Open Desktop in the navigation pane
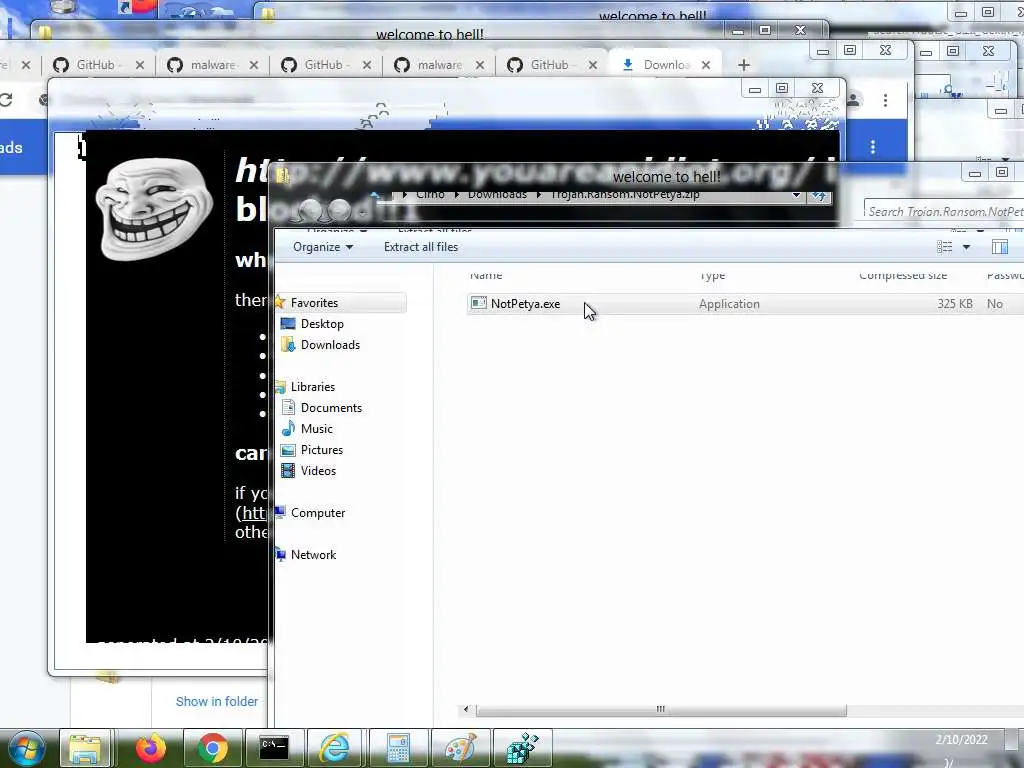1024x768 pixels. [x=322, y=324]
